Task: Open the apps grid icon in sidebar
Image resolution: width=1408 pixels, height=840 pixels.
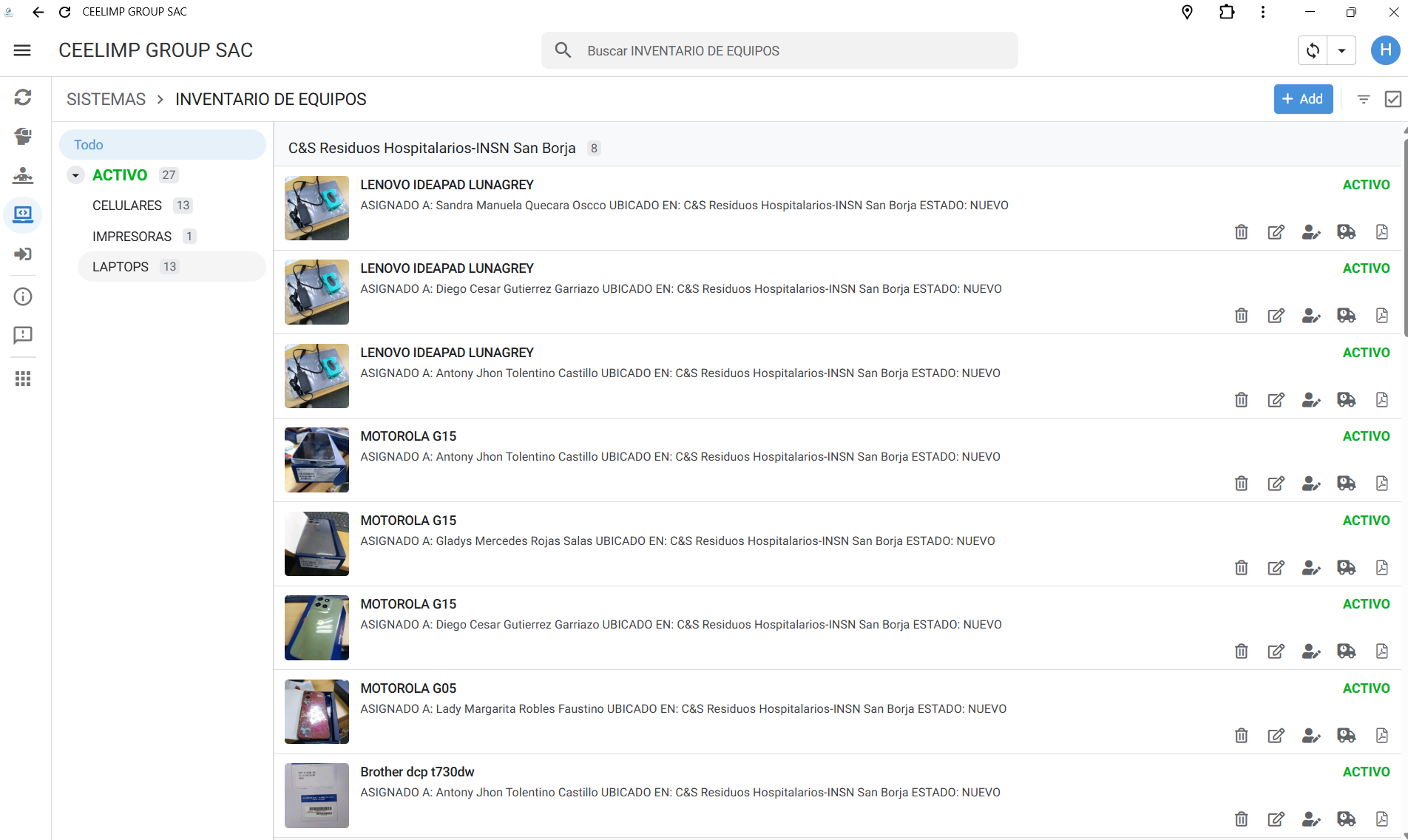Action: pyautogui.click(x=23, y=379)
